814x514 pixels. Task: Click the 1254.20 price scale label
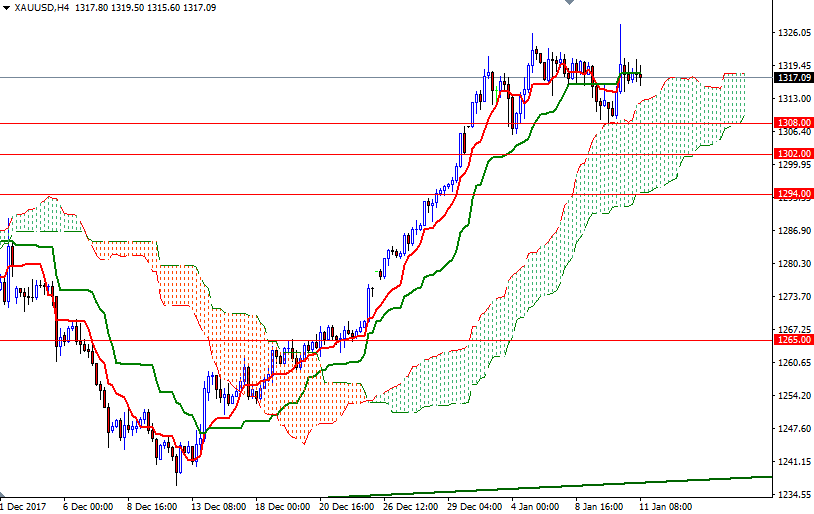792,396
